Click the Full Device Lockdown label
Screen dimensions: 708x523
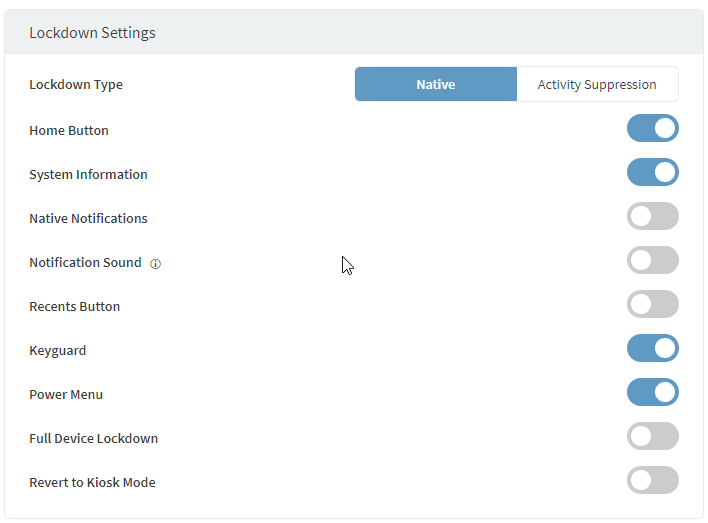[93, 439]
